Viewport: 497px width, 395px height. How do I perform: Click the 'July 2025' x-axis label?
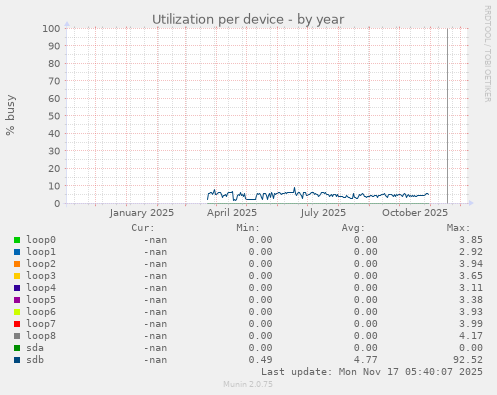323,213
